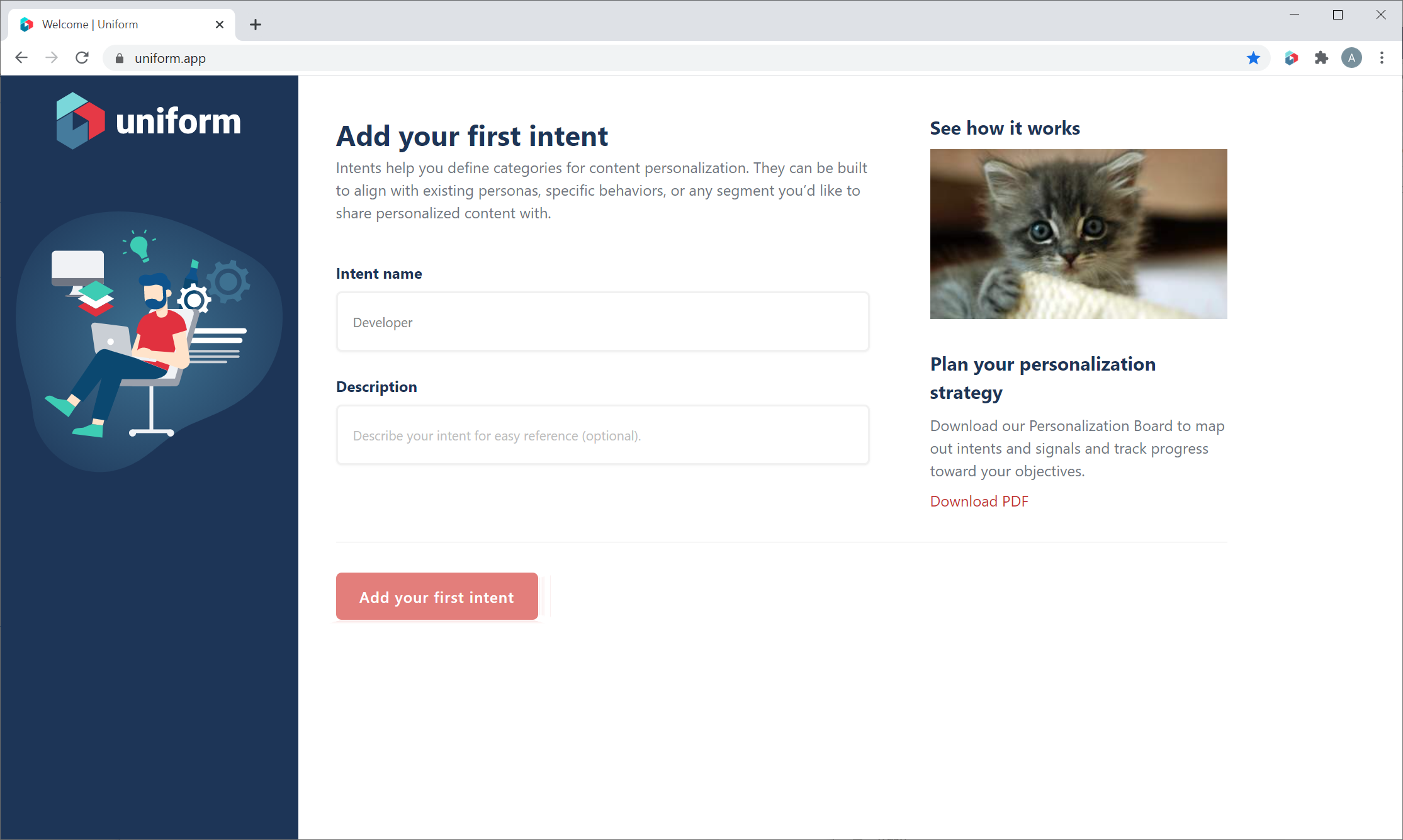Open Chrome's three-dot menu
The image size is (1403, 840).
pos(1382,58)
